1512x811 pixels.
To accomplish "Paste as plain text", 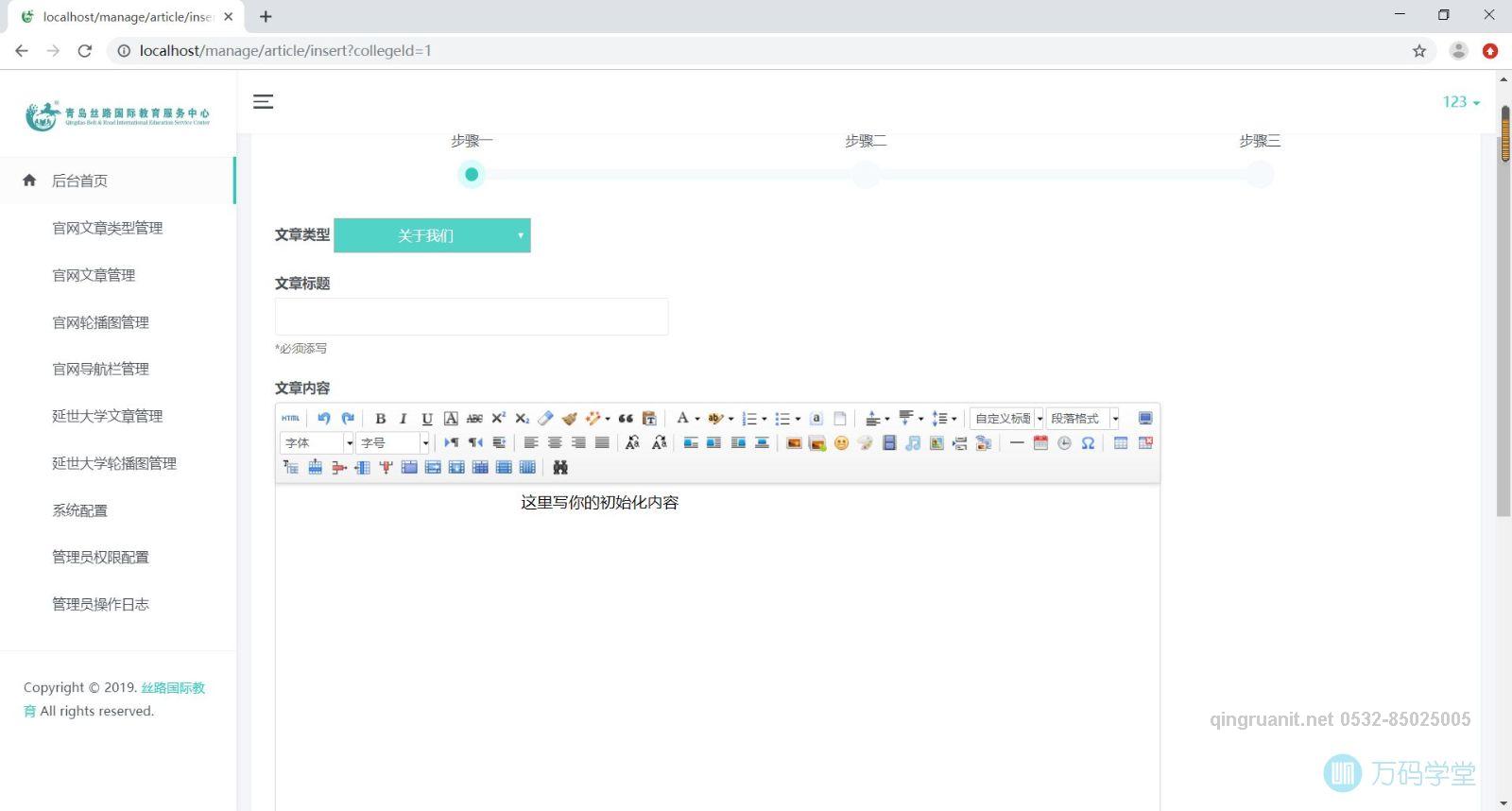I will point(649,418).
